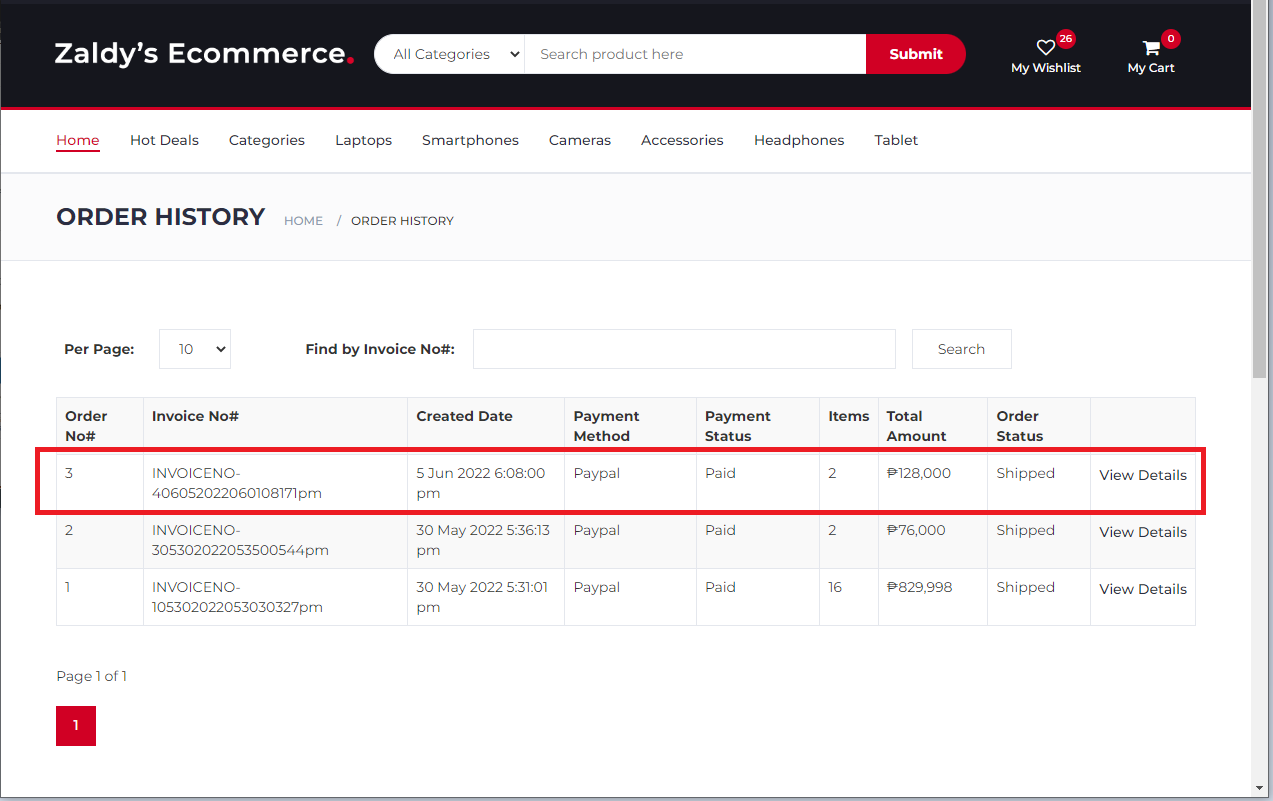View Details for order 3

tap(1142, 475)
